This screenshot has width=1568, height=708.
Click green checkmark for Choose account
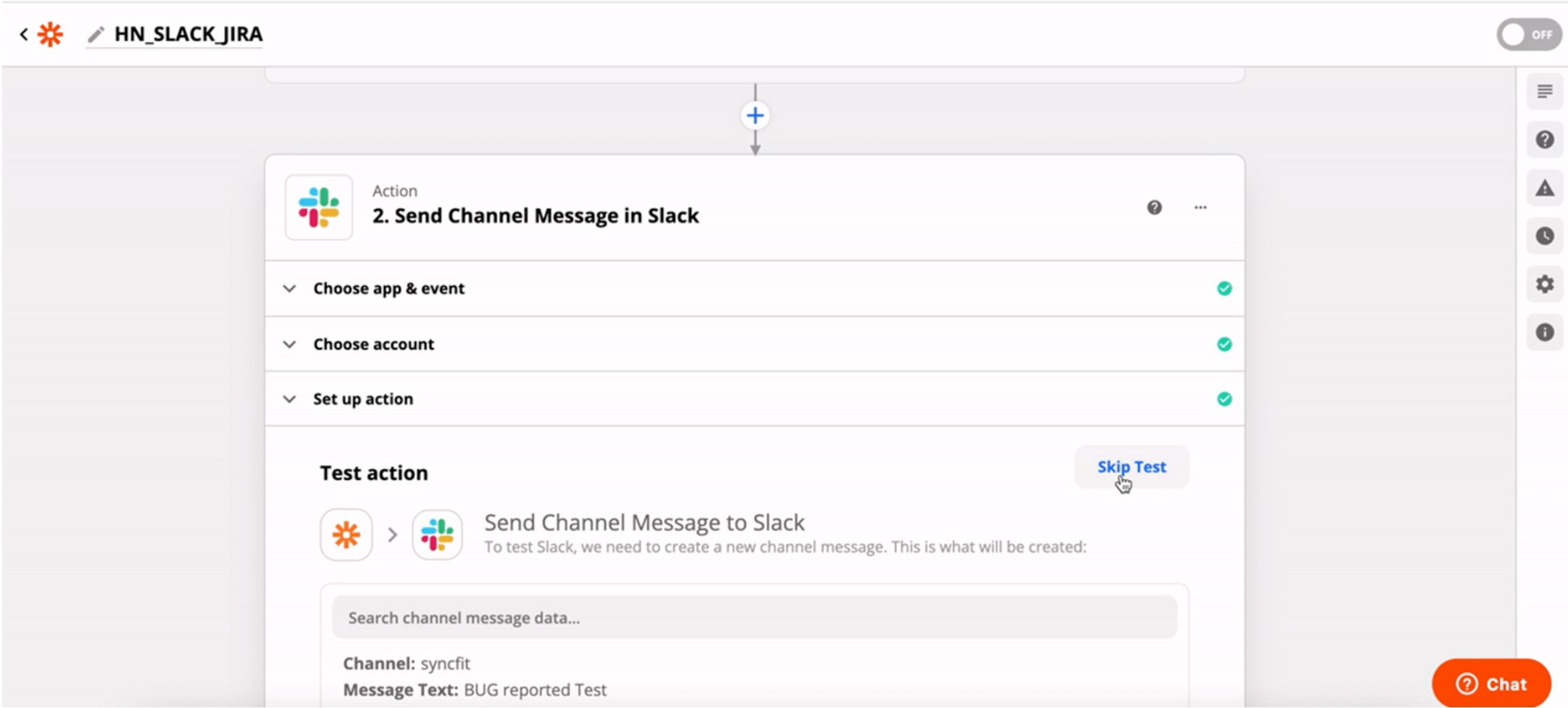pos(1224,344)
